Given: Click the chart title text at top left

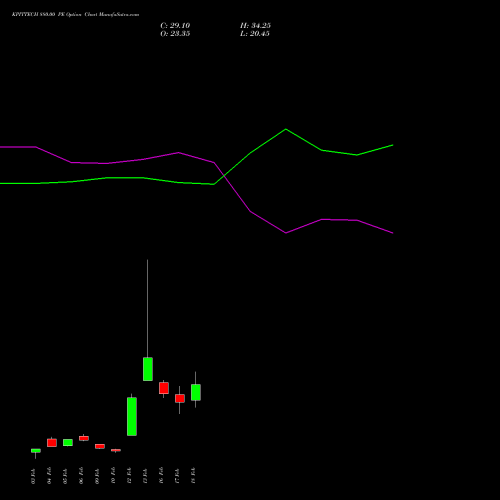Looking at the screenshot, I should 75,15.
